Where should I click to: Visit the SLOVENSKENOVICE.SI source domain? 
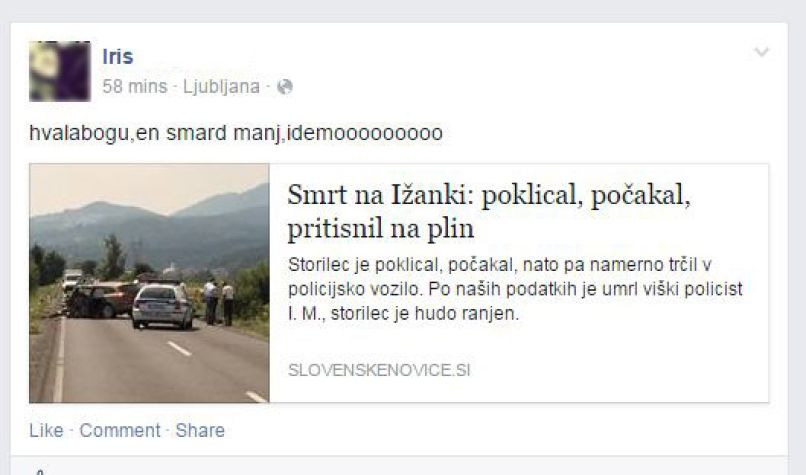tap(379, 370)
